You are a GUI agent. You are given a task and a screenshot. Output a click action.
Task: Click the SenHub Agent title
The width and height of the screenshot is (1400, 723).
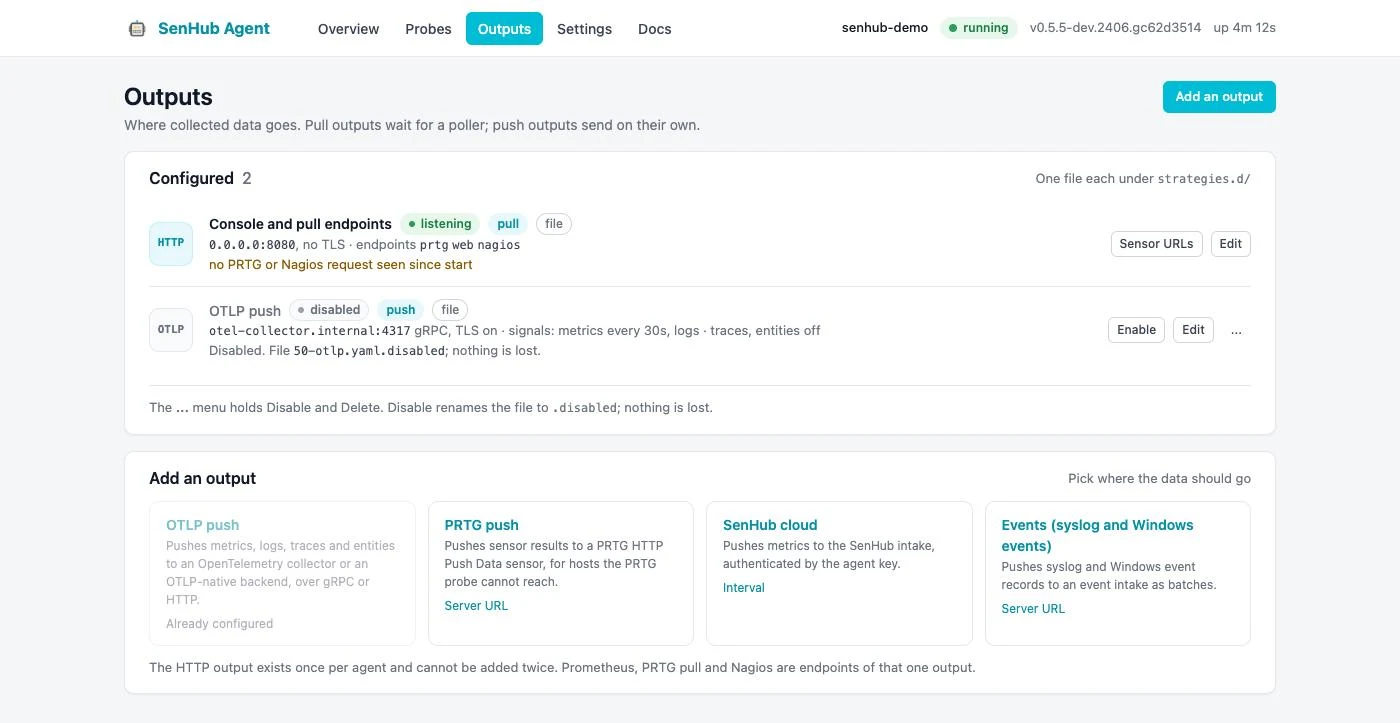(x=214, y=29)
